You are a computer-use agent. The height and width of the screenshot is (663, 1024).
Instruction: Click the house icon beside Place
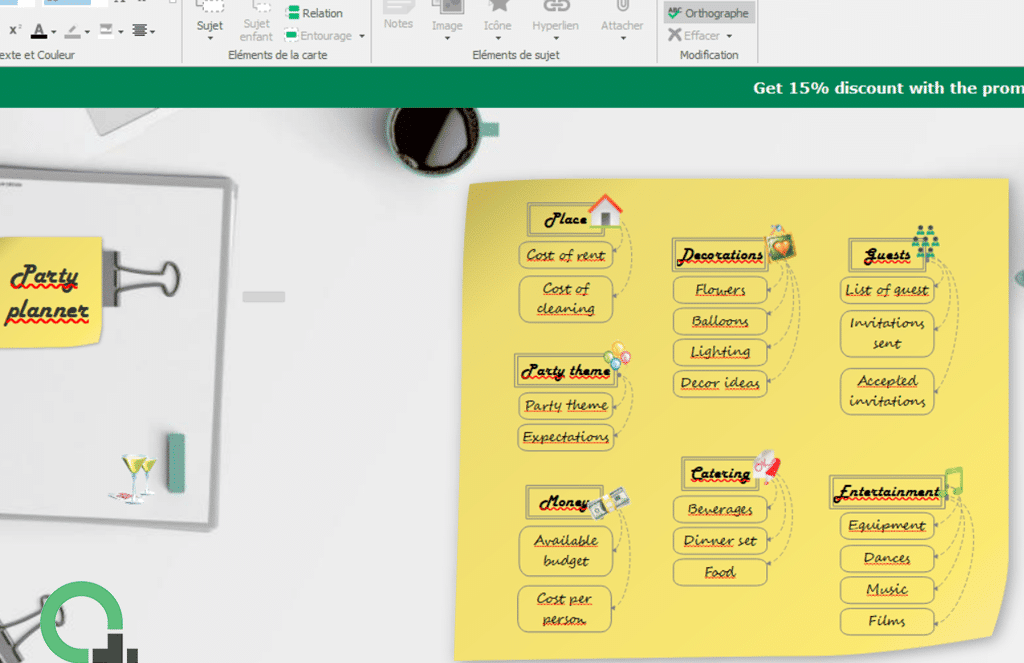click(605, 211)
